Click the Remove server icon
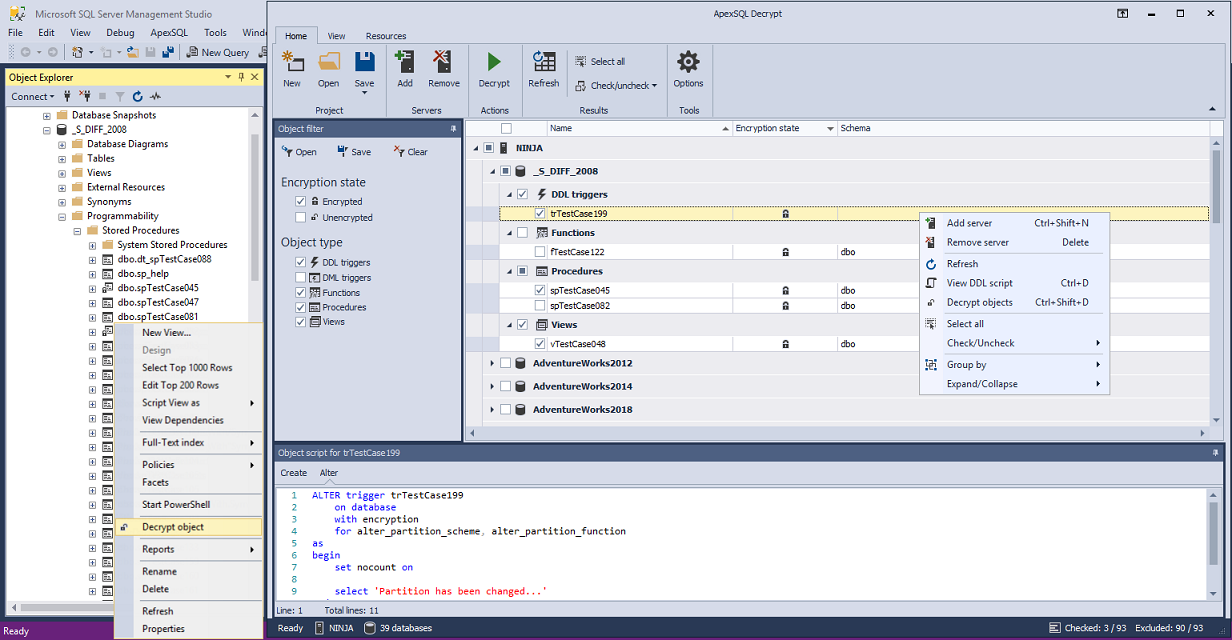The image size is (1232, 640). click(x=444, y=63)
